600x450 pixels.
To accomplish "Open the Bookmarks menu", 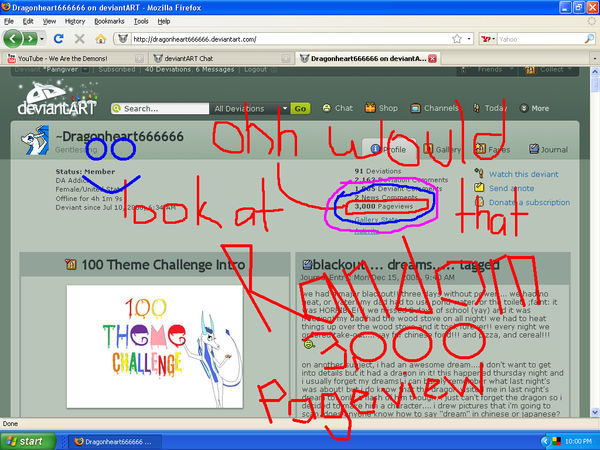I will (x=109, y=21).
